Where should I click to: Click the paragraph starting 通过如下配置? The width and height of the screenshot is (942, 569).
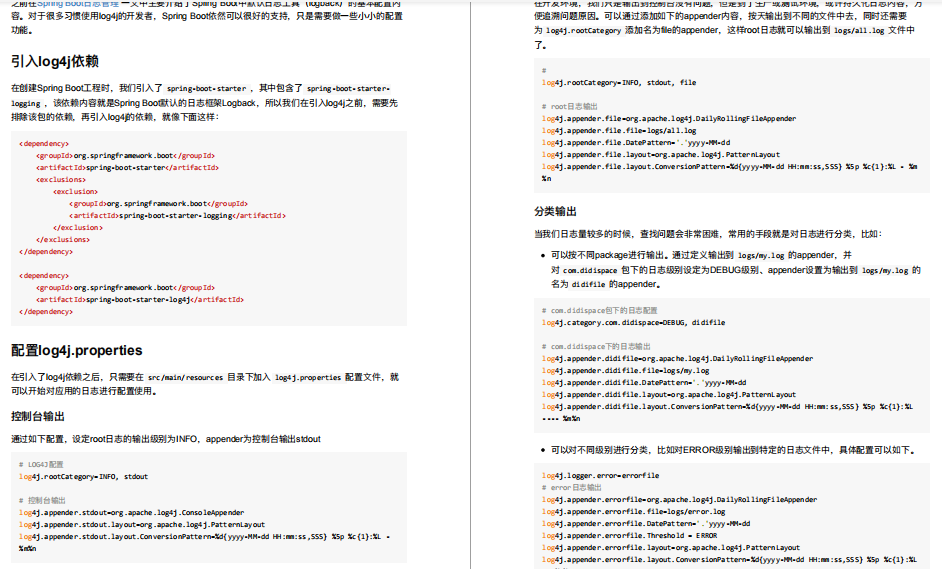pos(166,439)
